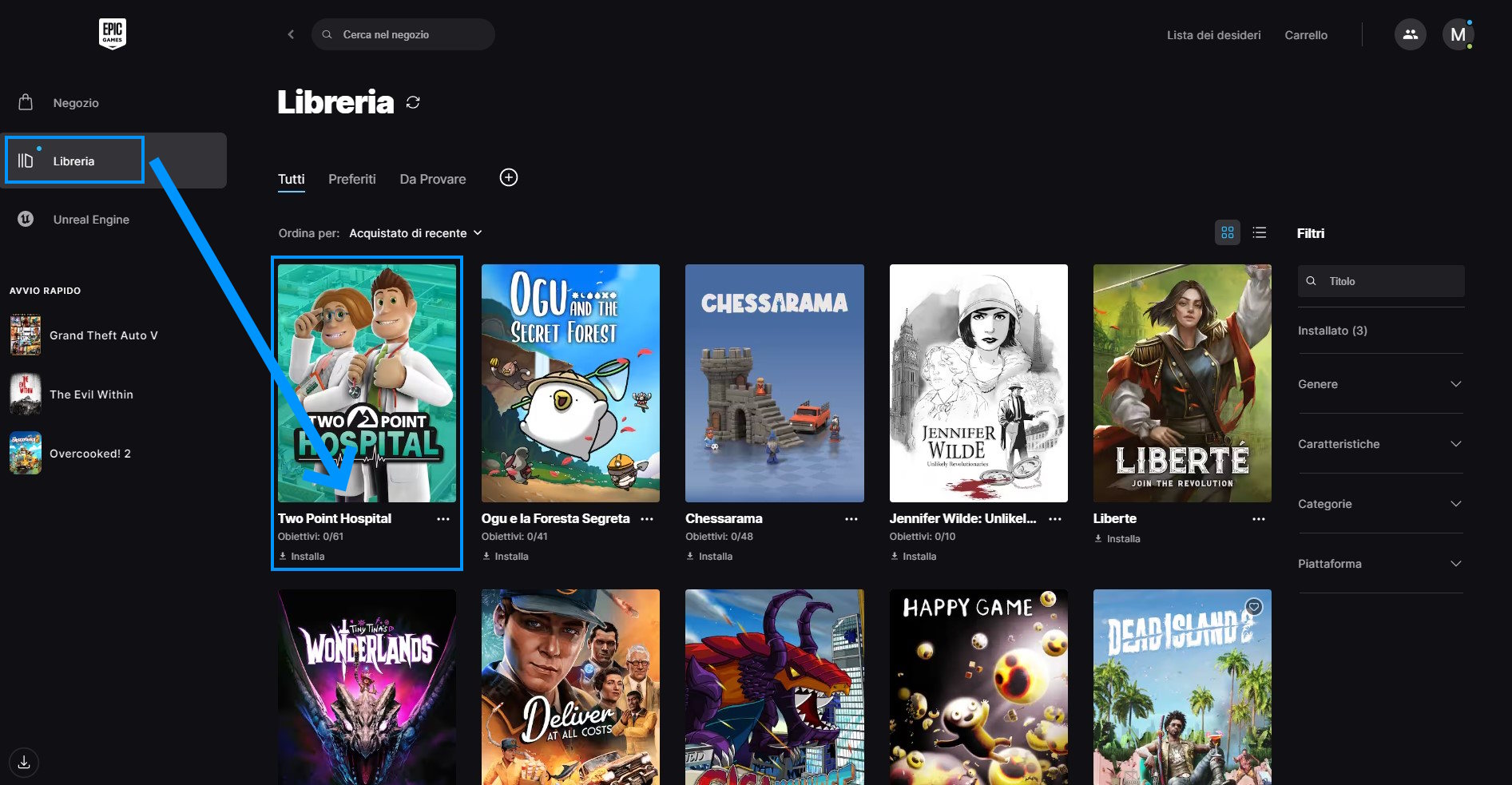Open the friends list icon
The image size is (1512, 785).
1410,34
